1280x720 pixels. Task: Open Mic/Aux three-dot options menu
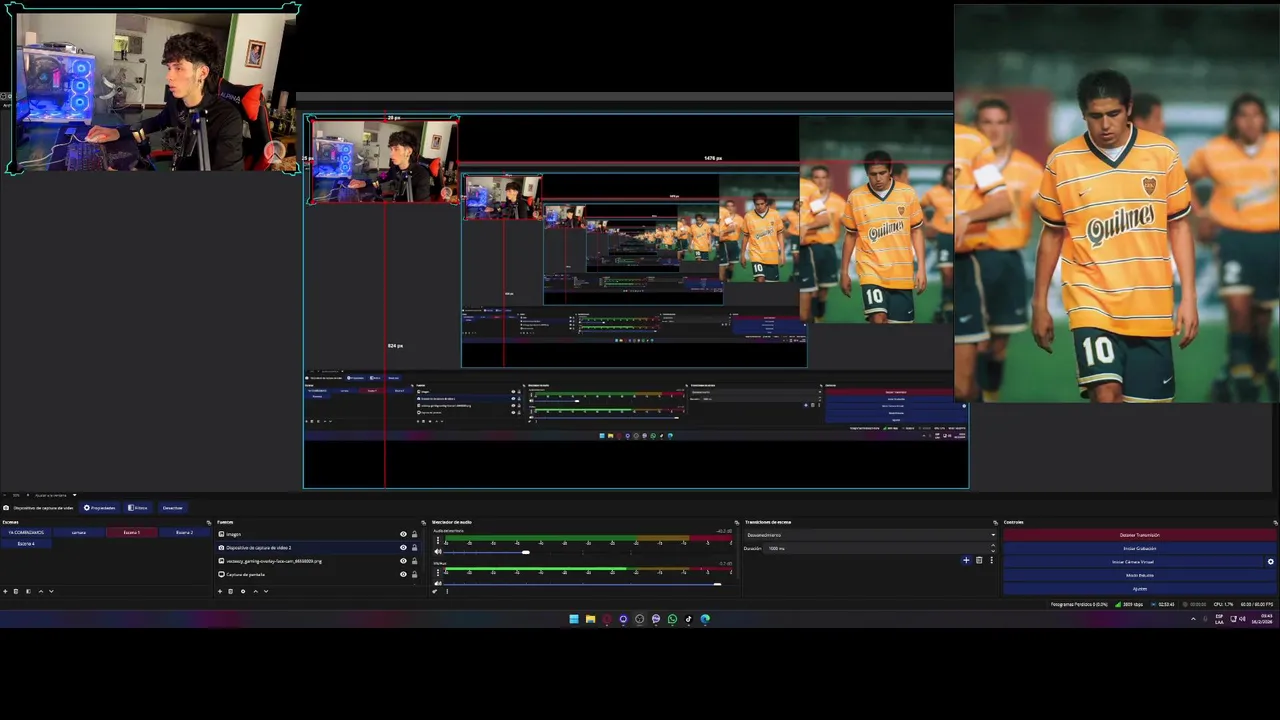(x=437, y=572)
